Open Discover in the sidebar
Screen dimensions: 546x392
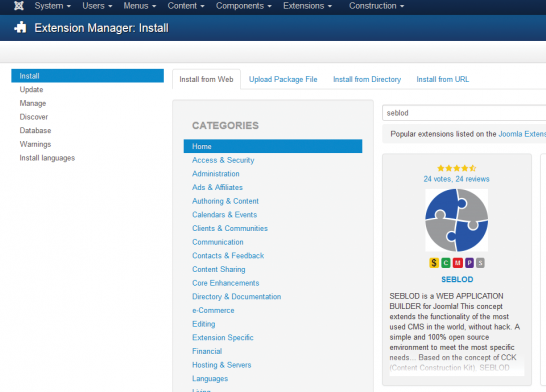point(34,117)
